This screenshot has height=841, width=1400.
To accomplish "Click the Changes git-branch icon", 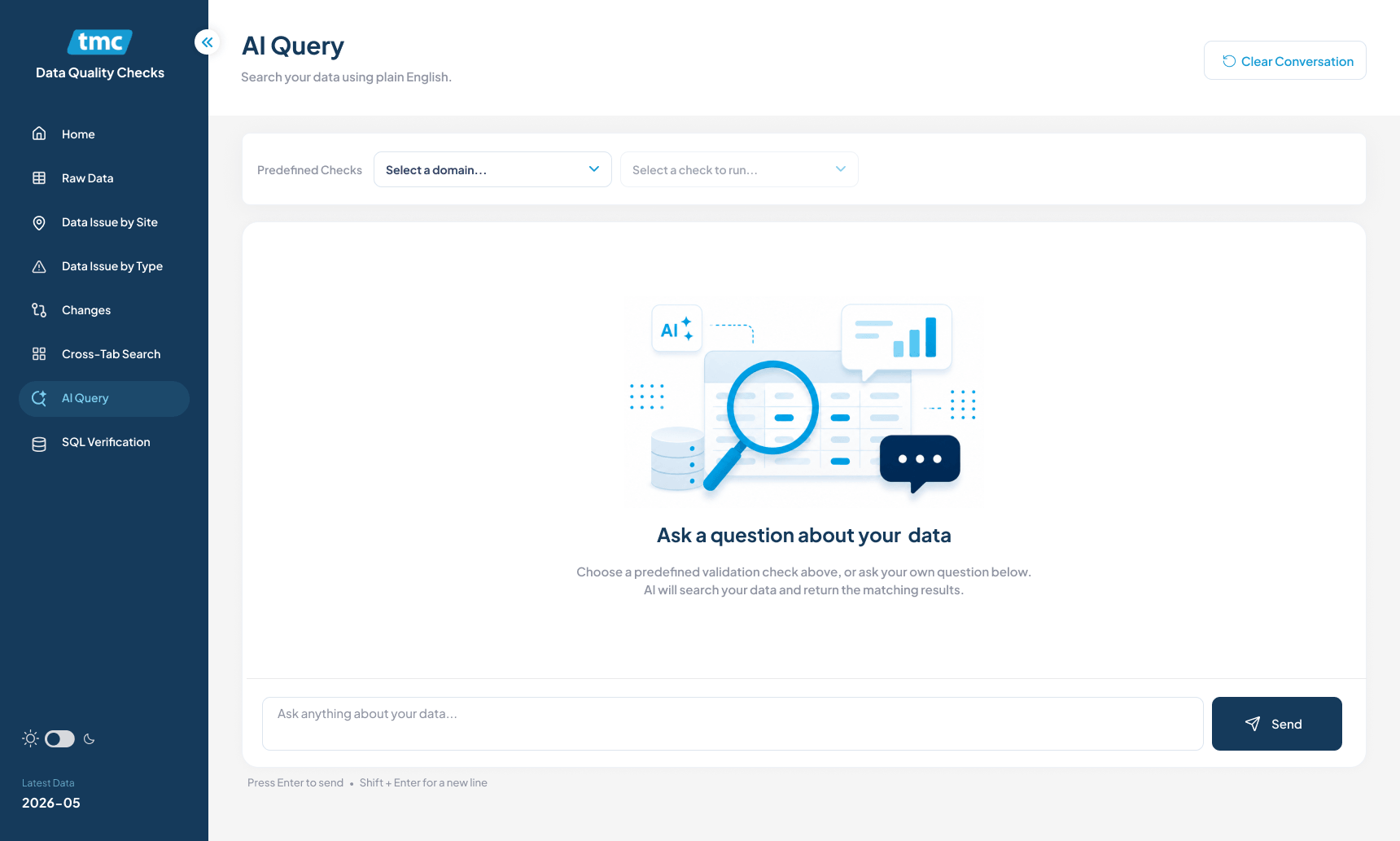I will pos(39,310).
